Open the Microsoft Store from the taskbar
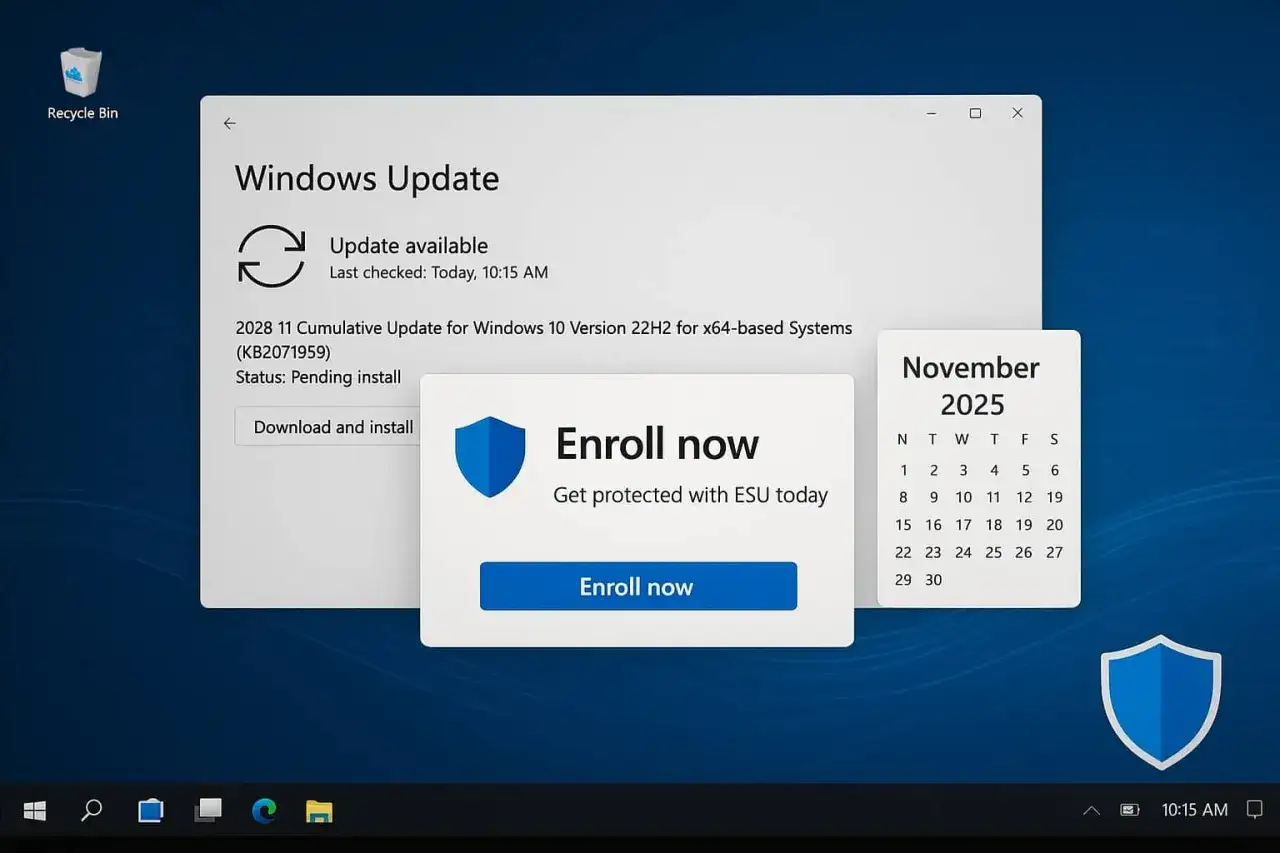The height and width of the screenshot is (853, 1280). click(x=150, y=810)
